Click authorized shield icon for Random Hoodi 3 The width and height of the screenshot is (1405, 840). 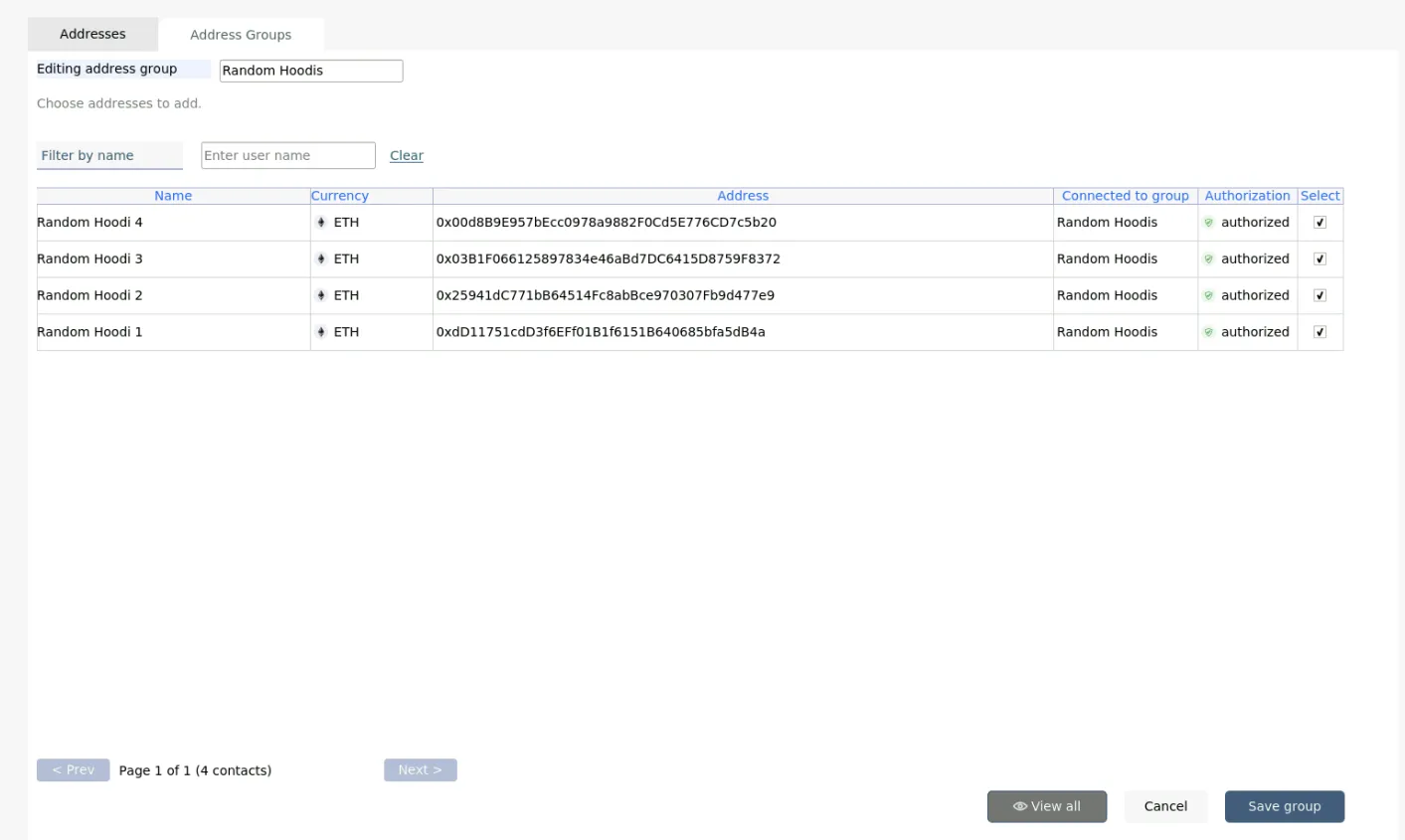tap(1209, 259)
